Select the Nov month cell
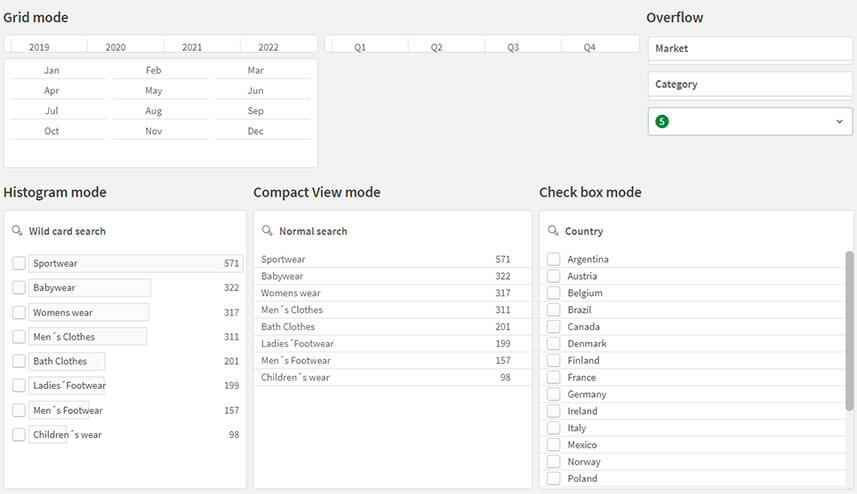 (160, 131)
